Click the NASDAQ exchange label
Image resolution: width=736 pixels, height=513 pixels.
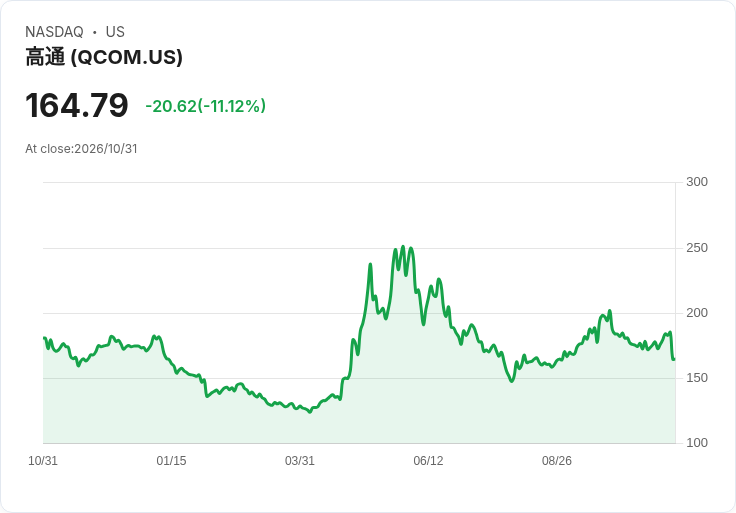click(x=54, y=32)
